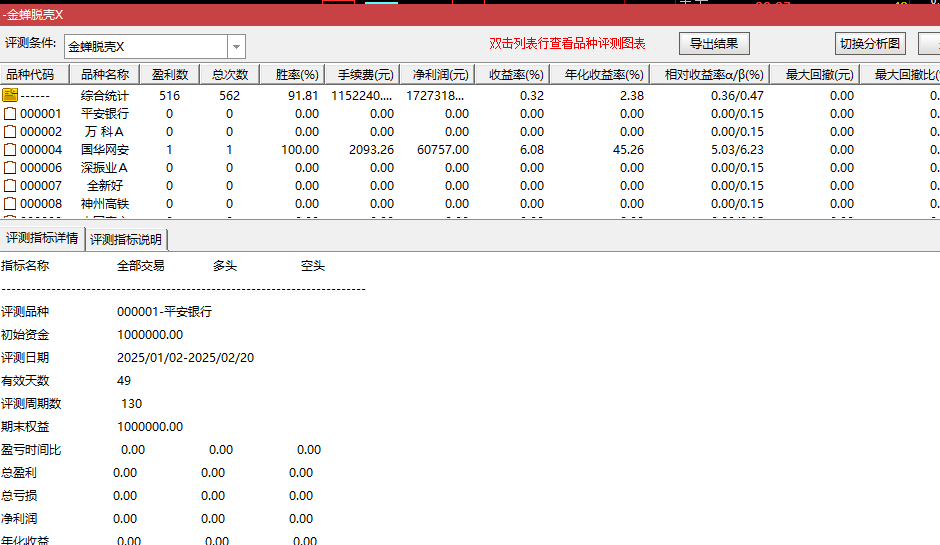Image resolution: width=940 pixels, height=545 pixels.
Task: Click the 金蝉脱壳X combo box field
Action: click(x=146, y=47)
